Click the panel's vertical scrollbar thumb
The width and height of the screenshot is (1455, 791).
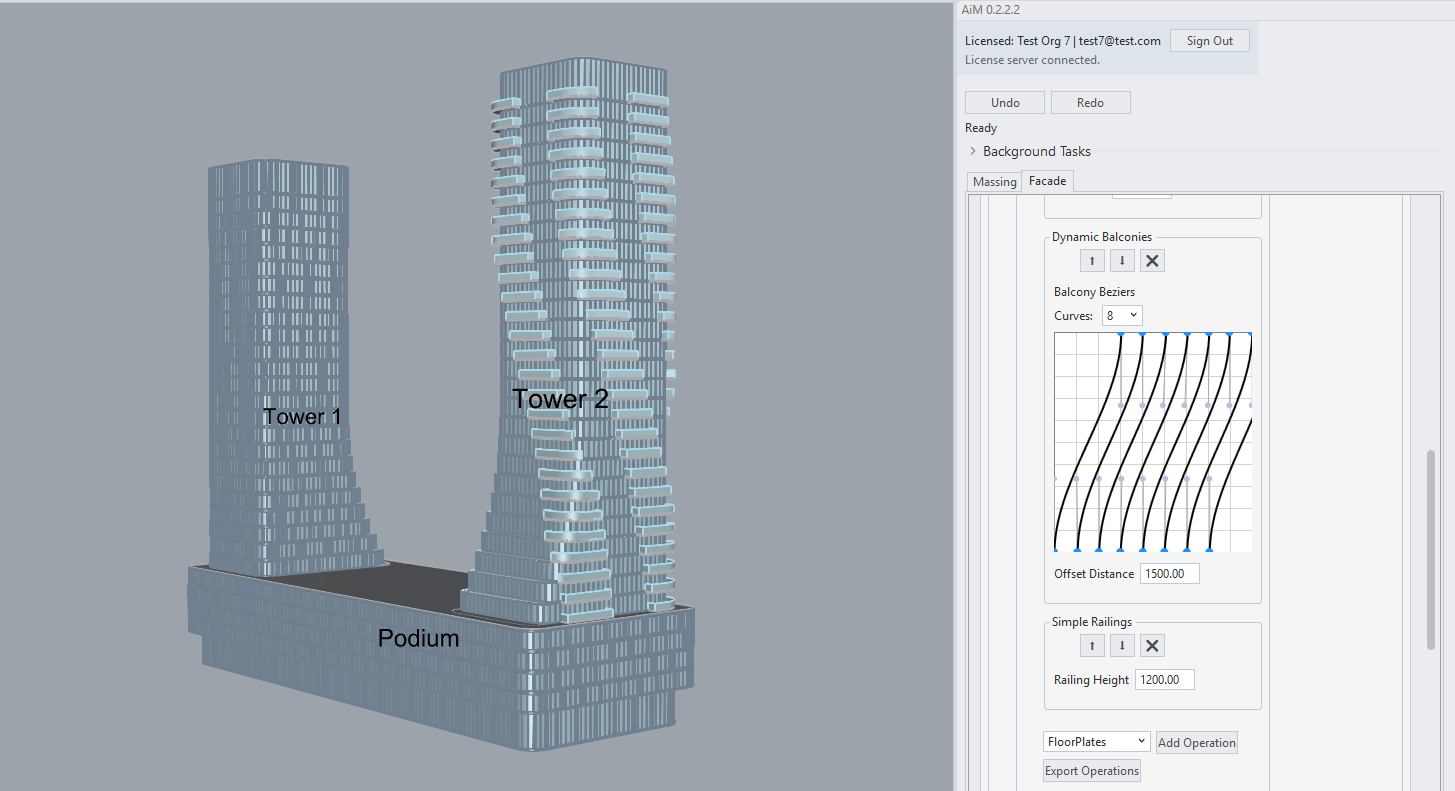click(1430, 549)
